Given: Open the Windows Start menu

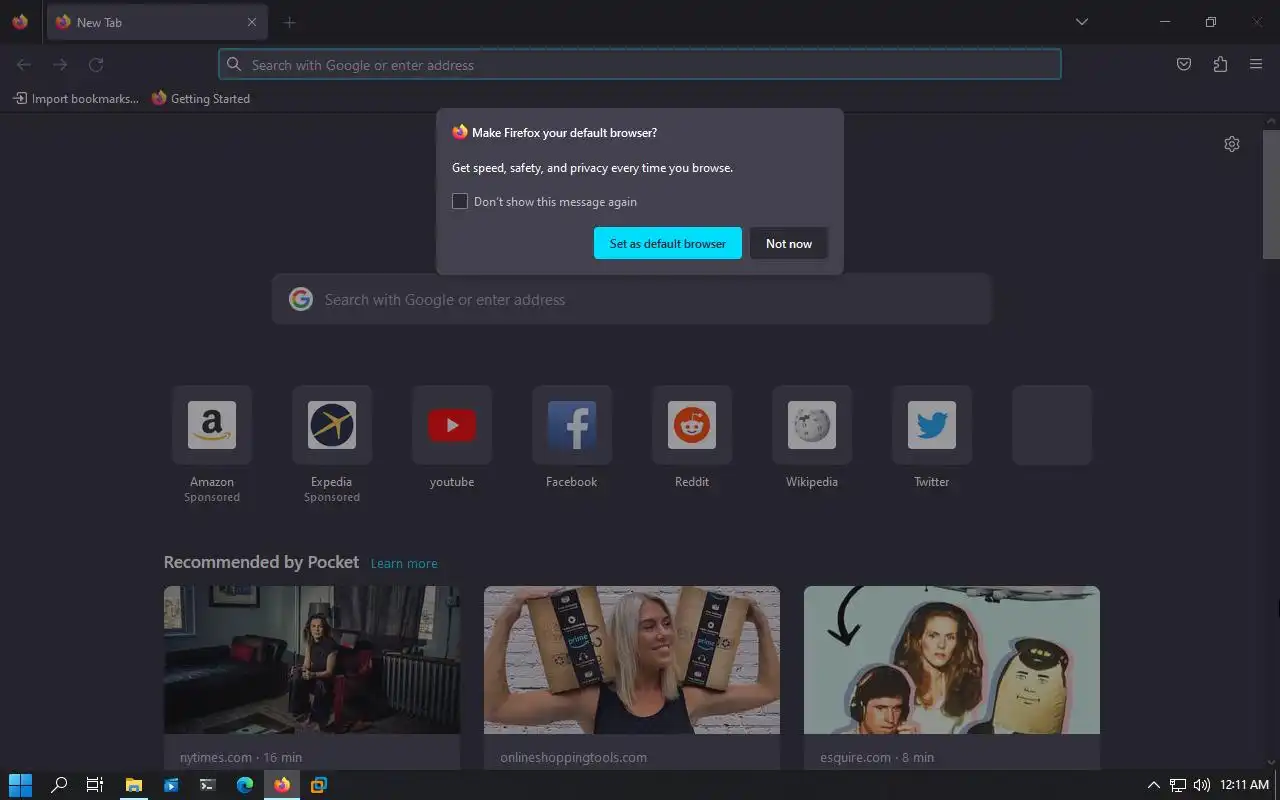Looking at the screenshot, I should pos(20,785).
